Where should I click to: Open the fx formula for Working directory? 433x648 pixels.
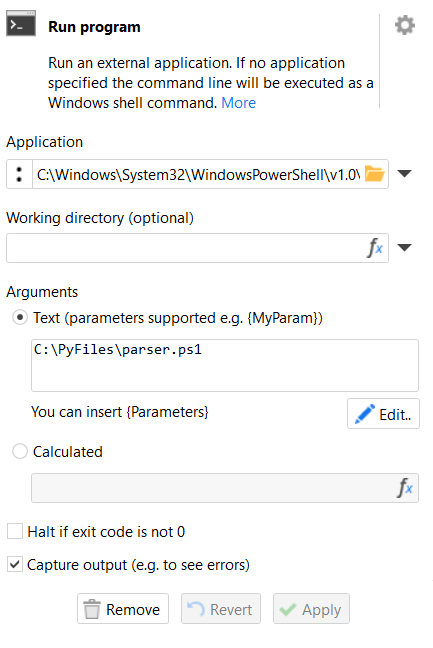coord(375,248)
